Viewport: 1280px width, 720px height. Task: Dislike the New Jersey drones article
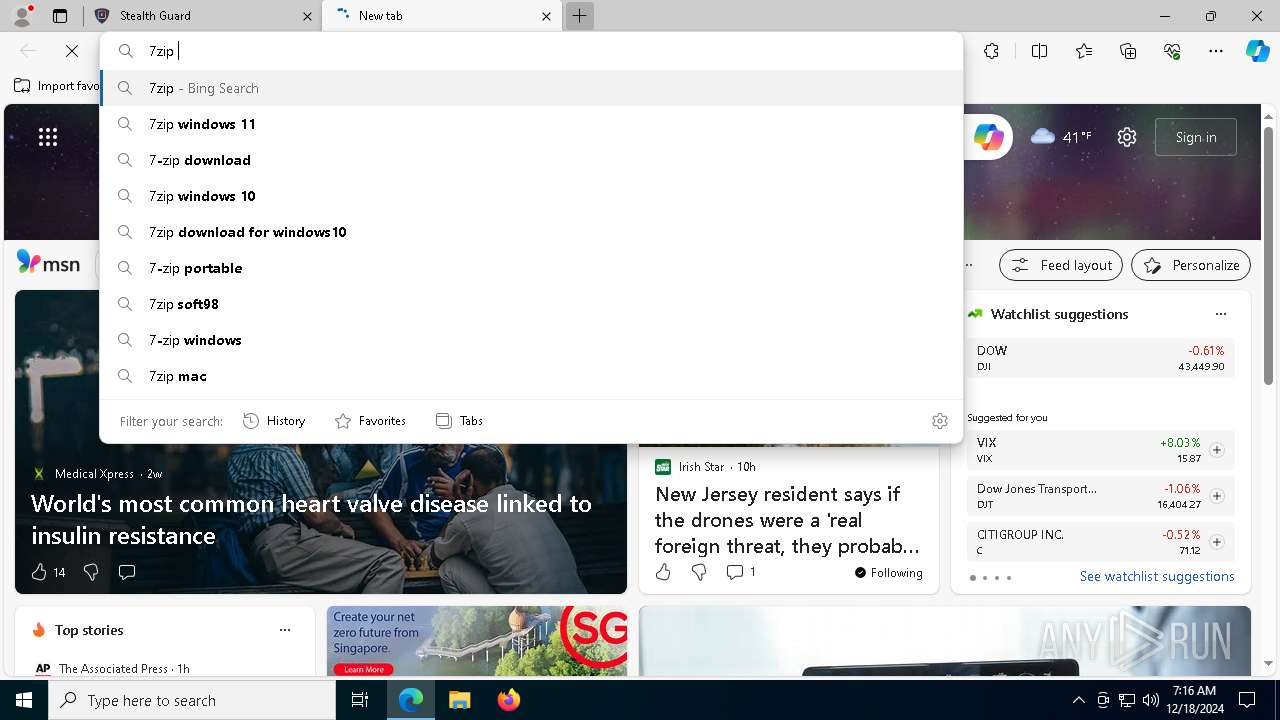coord(699,572)
